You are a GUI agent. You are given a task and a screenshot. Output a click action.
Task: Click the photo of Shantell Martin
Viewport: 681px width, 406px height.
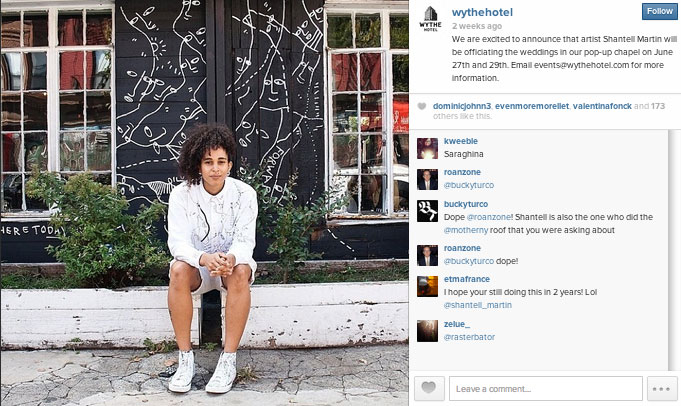204,203
